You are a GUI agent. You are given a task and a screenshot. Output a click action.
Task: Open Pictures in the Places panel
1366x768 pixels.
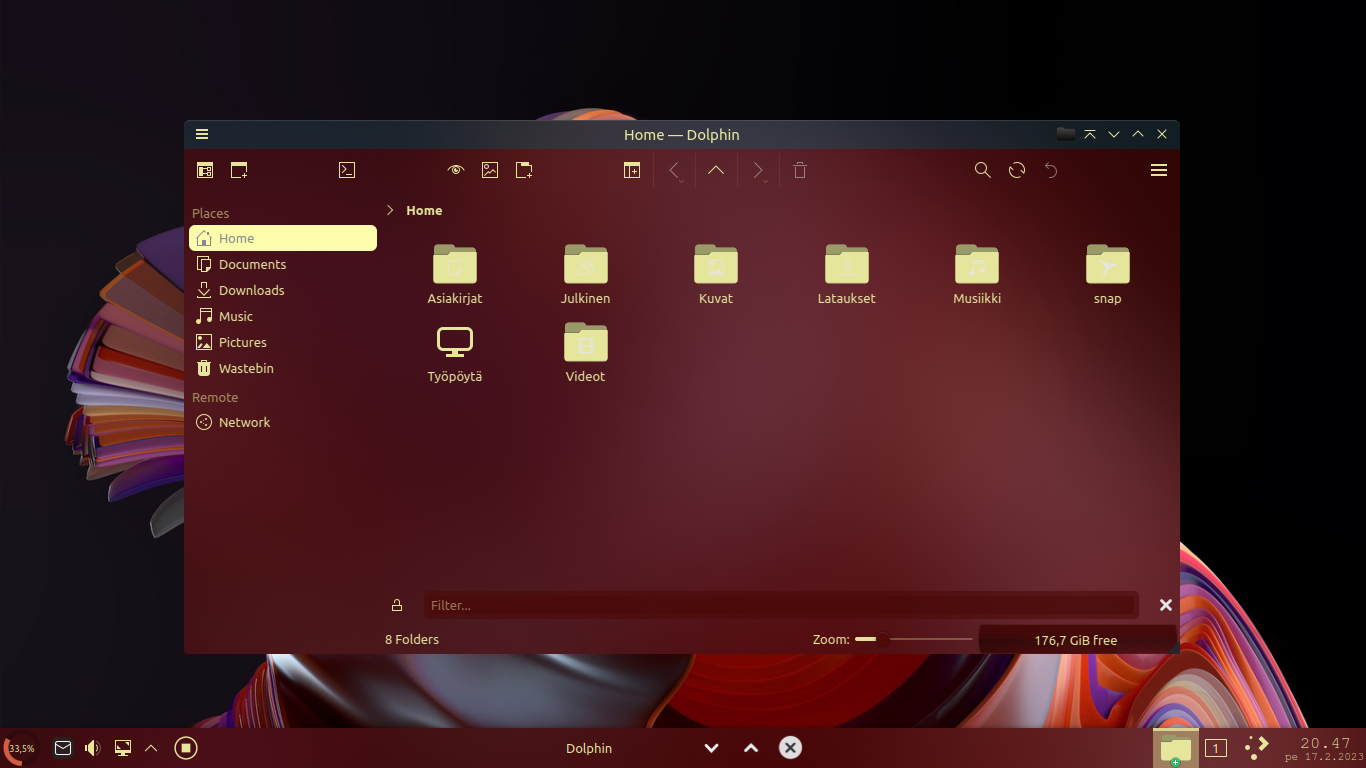point(283,342)
